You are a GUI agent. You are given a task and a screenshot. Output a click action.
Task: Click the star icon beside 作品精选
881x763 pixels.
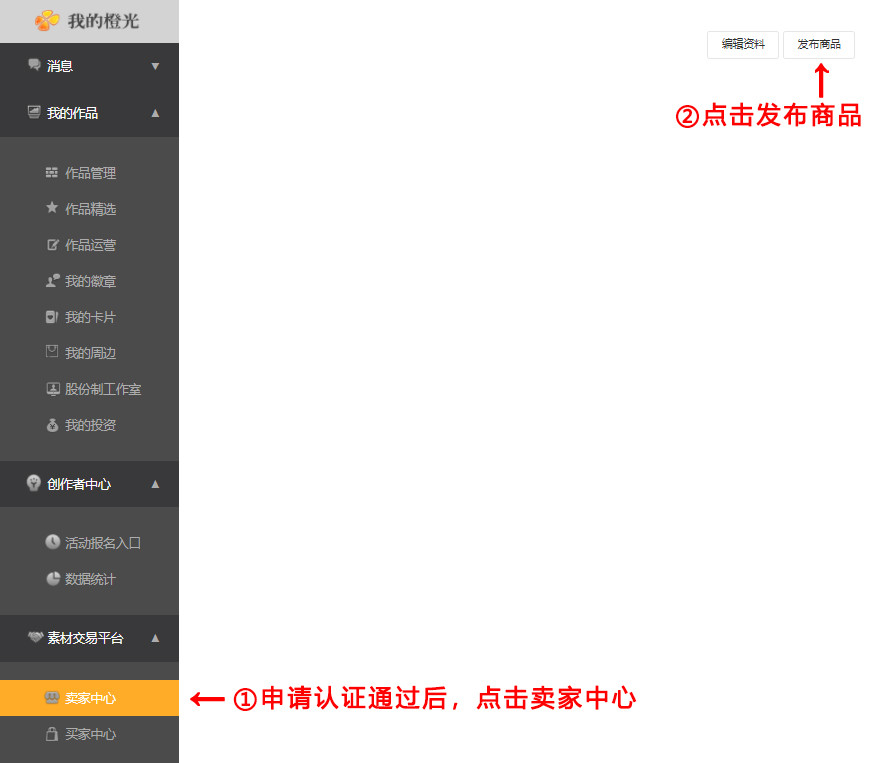tap(52, 208)
